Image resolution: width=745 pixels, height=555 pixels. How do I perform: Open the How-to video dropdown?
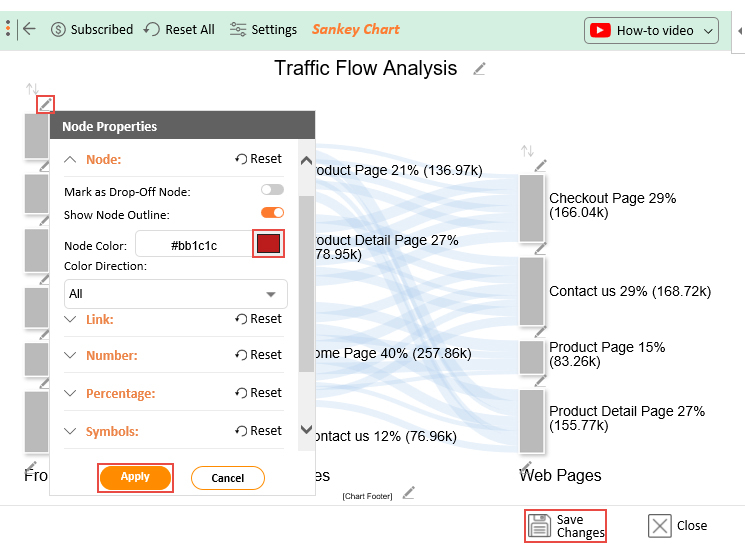click(651, 30)
